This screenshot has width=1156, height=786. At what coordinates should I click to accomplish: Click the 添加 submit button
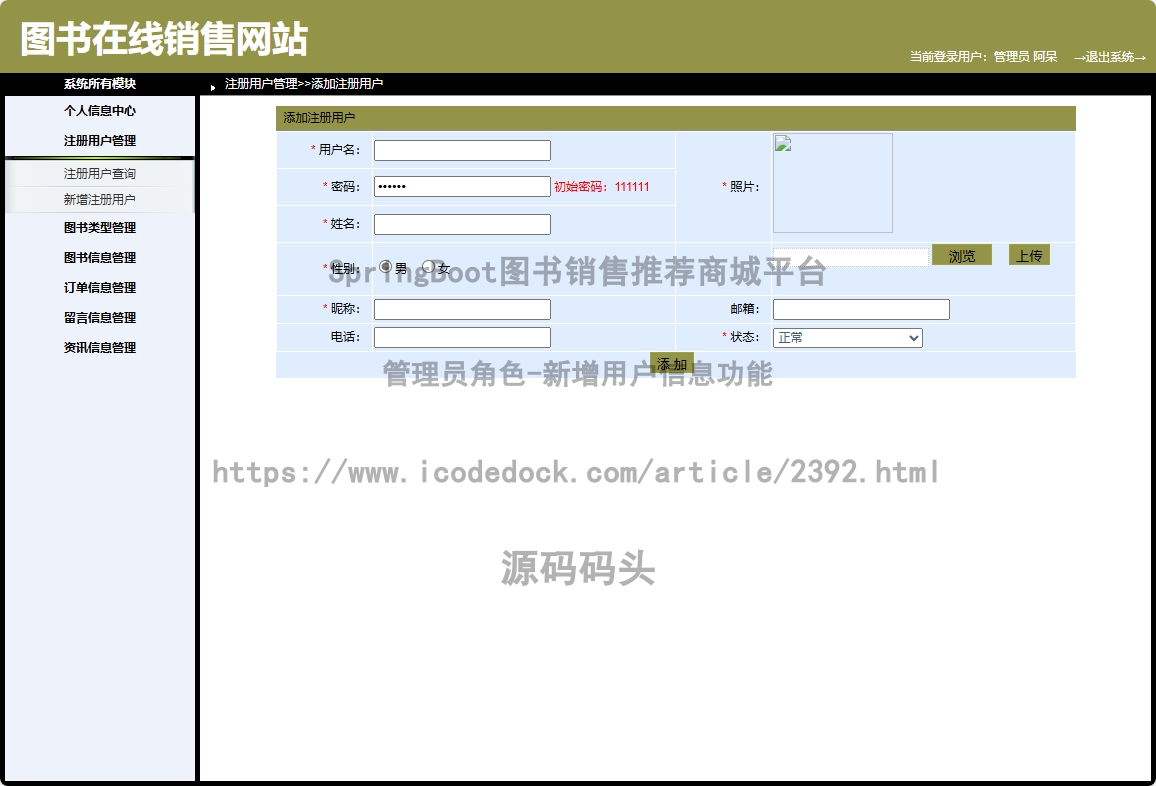[x=671, y=364]
